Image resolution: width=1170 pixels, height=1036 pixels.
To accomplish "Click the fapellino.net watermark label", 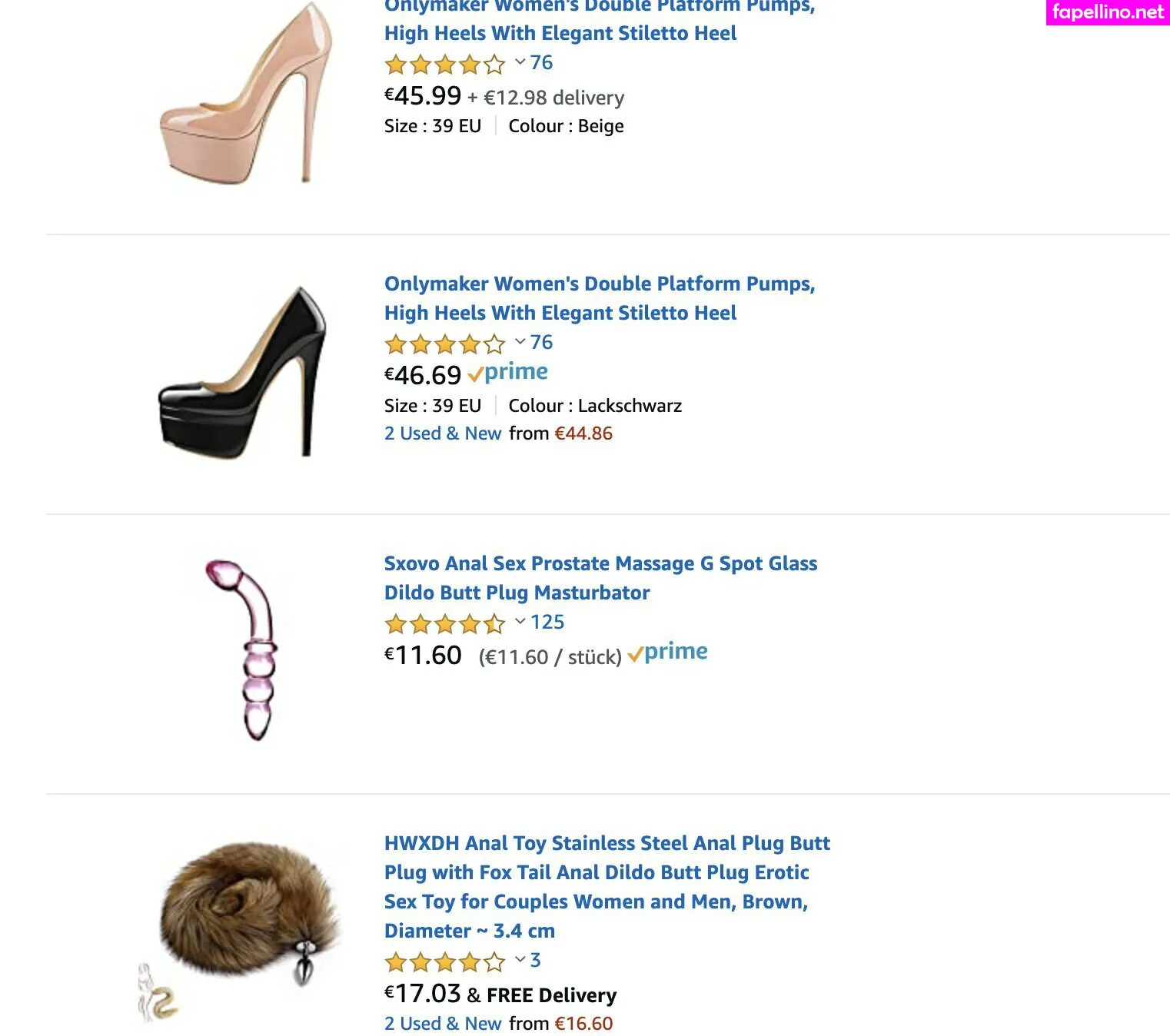I will click(x=1107, y=12).
